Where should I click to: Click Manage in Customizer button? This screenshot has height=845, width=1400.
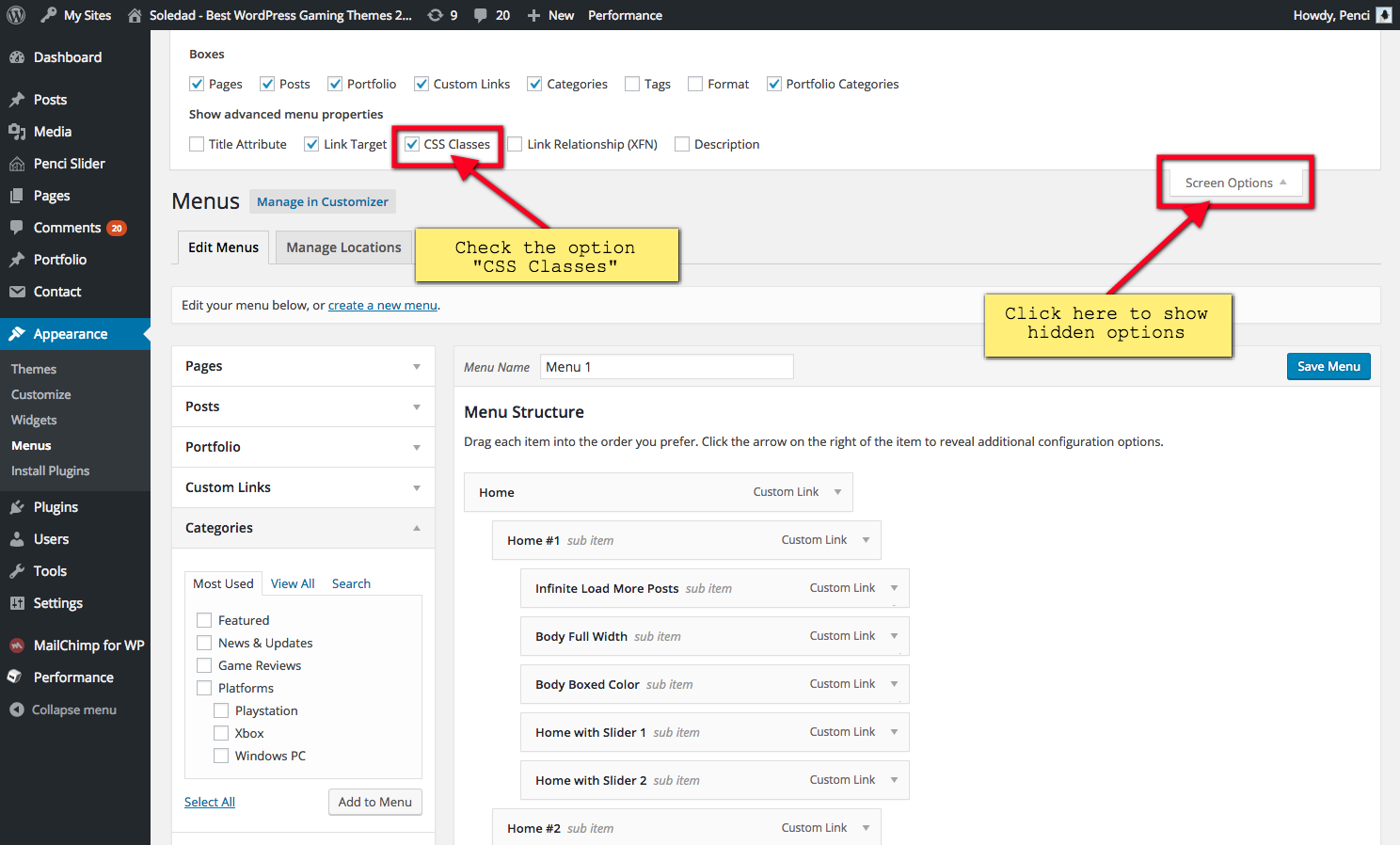click(323, 201)
